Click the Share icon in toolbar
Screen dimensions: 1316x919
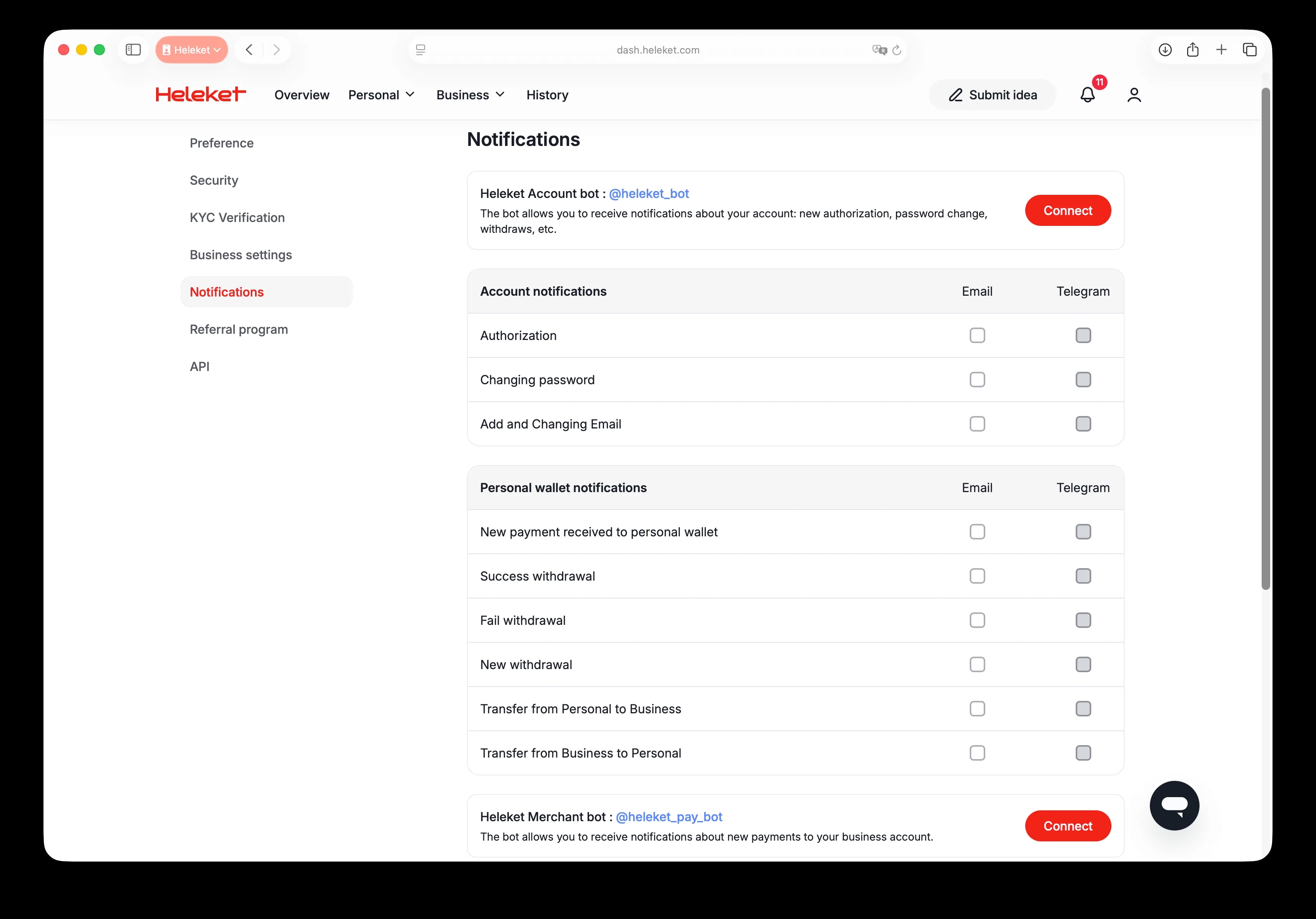click(1193, 50)
